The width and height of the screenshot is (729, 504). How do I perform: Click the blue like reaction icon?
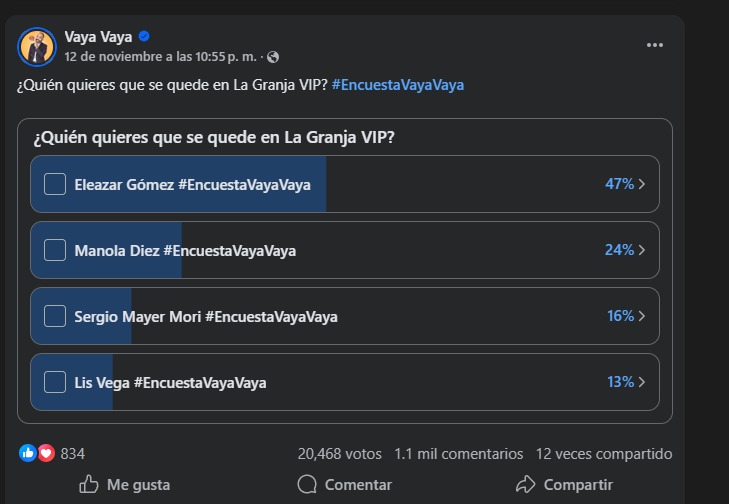click(28, 453)
